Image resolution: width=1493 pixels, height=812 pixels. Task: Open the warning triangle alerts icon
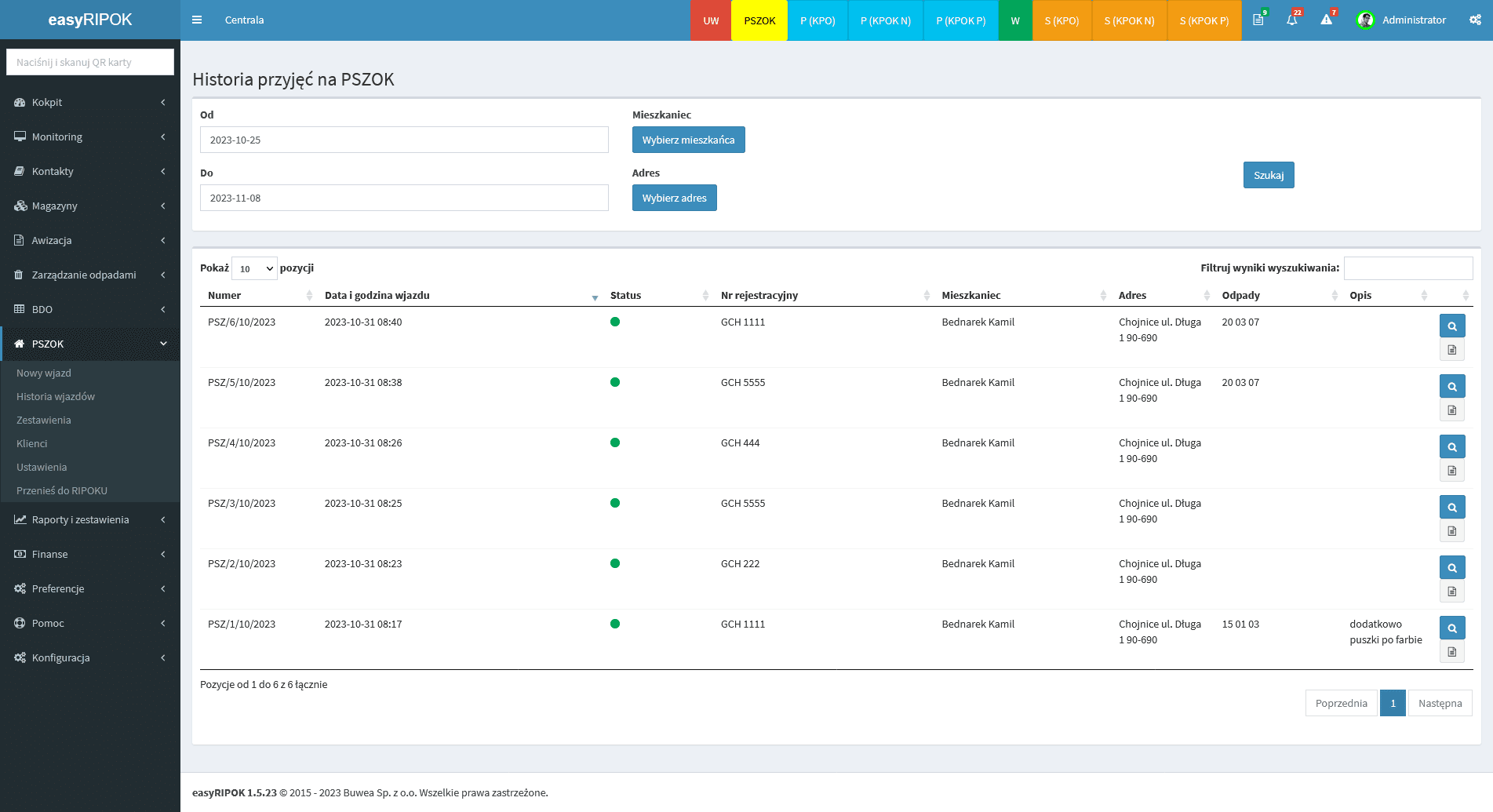click(1326, 20)
